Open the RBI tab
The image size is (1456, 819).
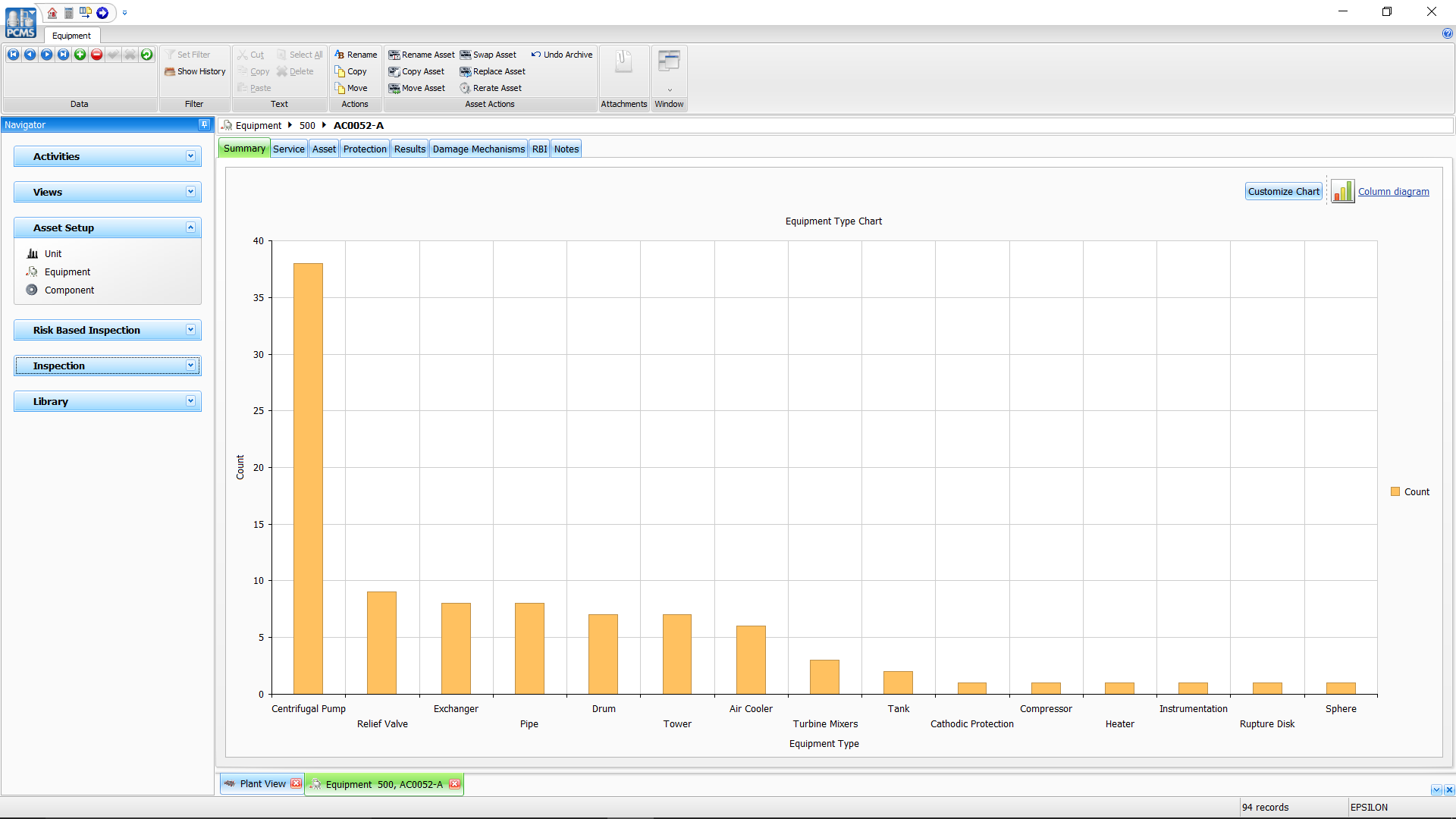click(x=539, y=149)
